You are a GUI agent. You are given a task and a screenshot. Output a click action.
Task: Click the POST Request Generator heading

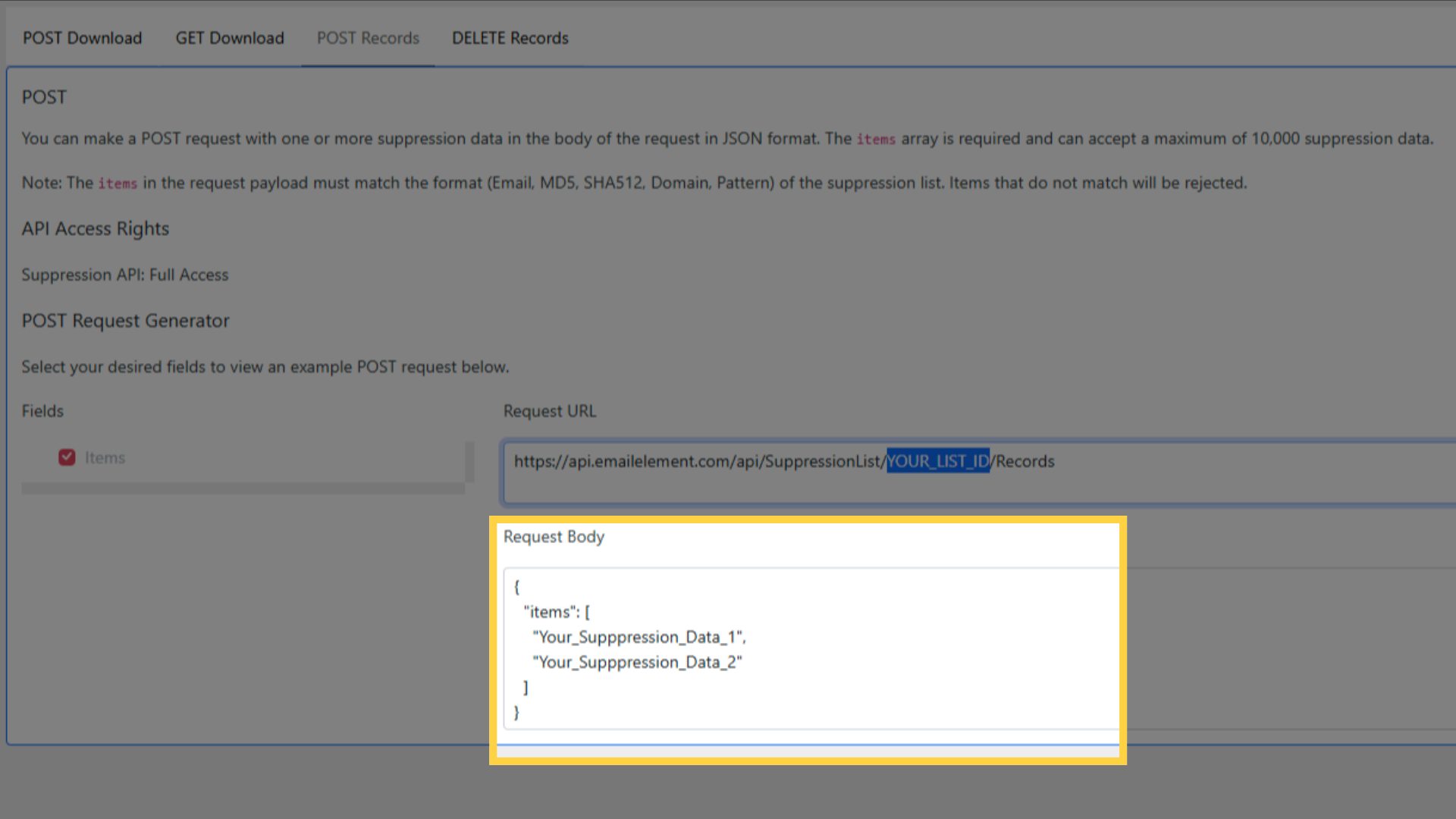click(125, 321)
